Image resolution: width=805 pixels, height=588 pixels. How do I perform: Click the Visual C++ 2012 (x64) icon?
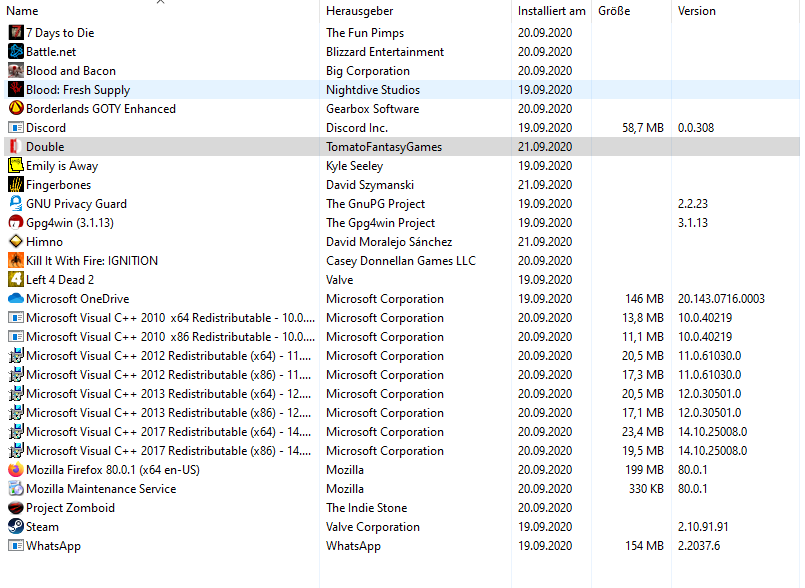tap(16, 356)
